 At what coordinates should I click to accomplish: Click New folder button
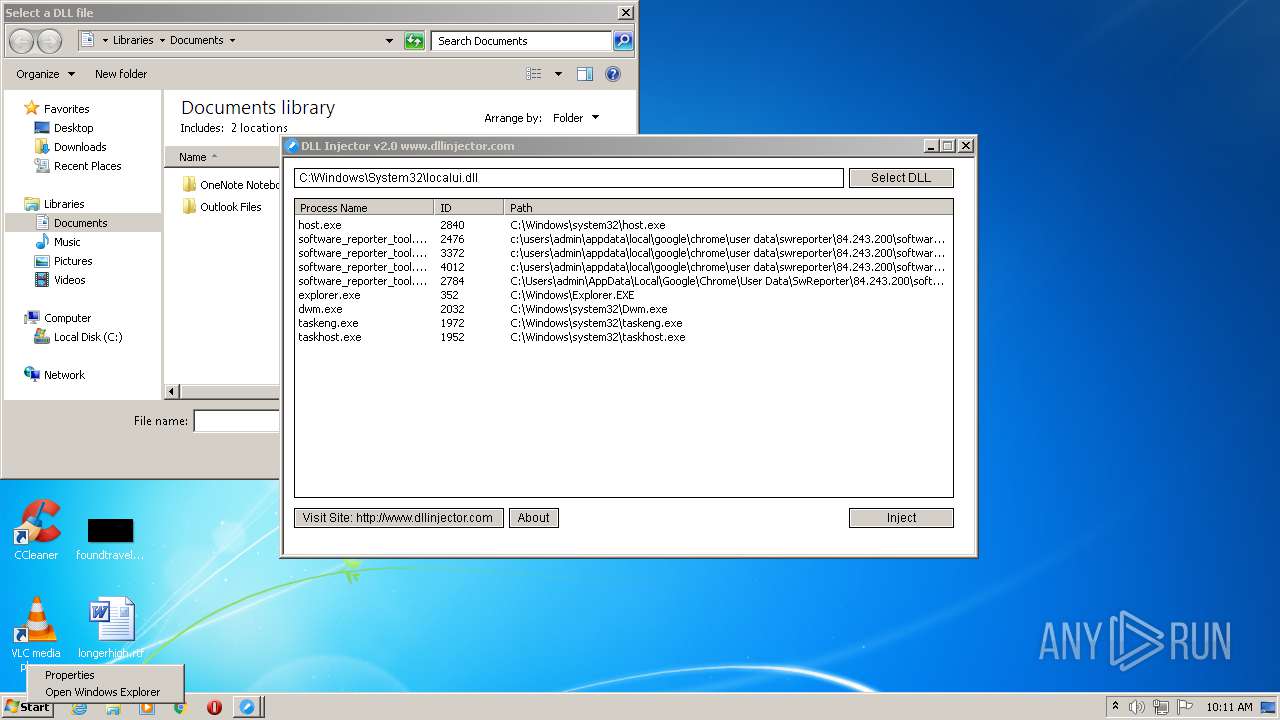tap(121, 74)
